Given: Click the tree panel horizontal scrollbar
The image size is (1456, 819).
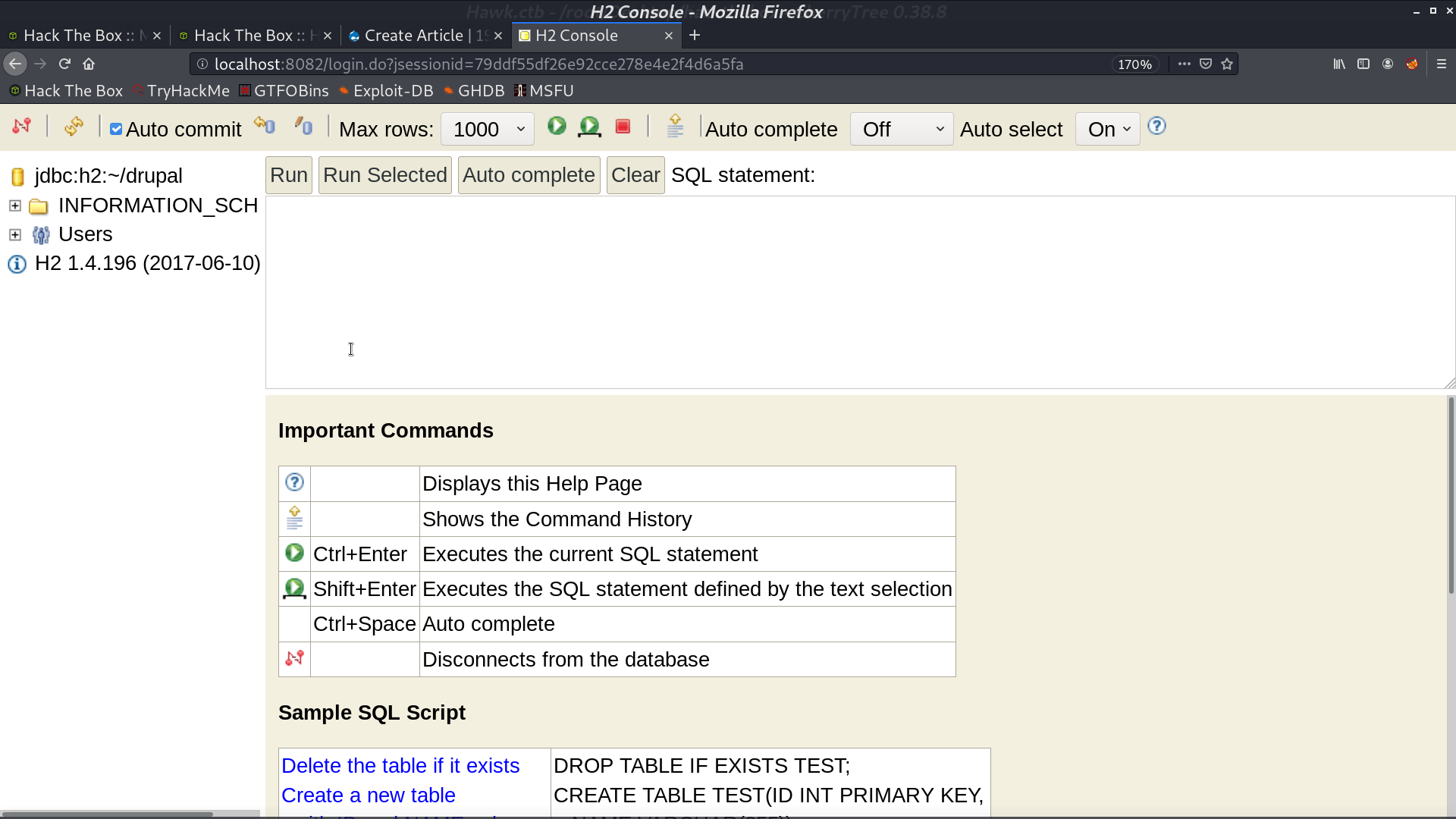Looking at the screenshot, I should (x=107, y=814).
